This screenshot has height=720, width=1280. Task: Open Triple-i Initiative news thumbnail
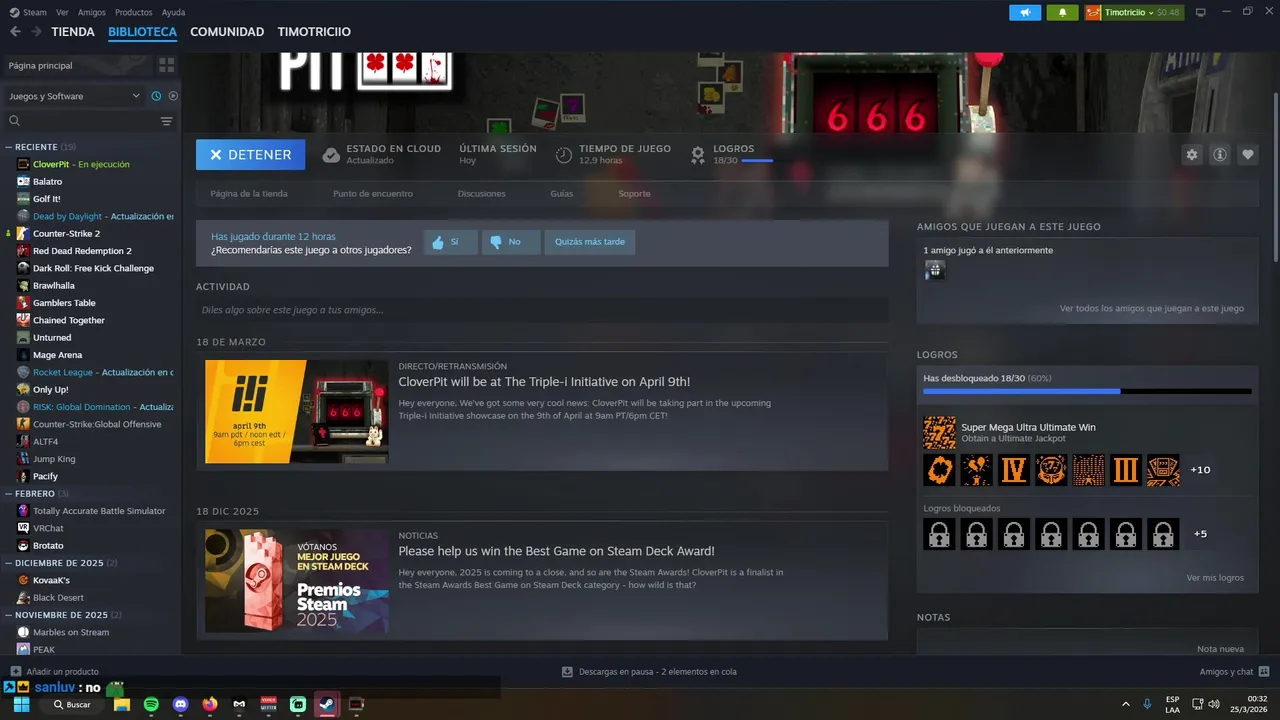pos(297,412)
